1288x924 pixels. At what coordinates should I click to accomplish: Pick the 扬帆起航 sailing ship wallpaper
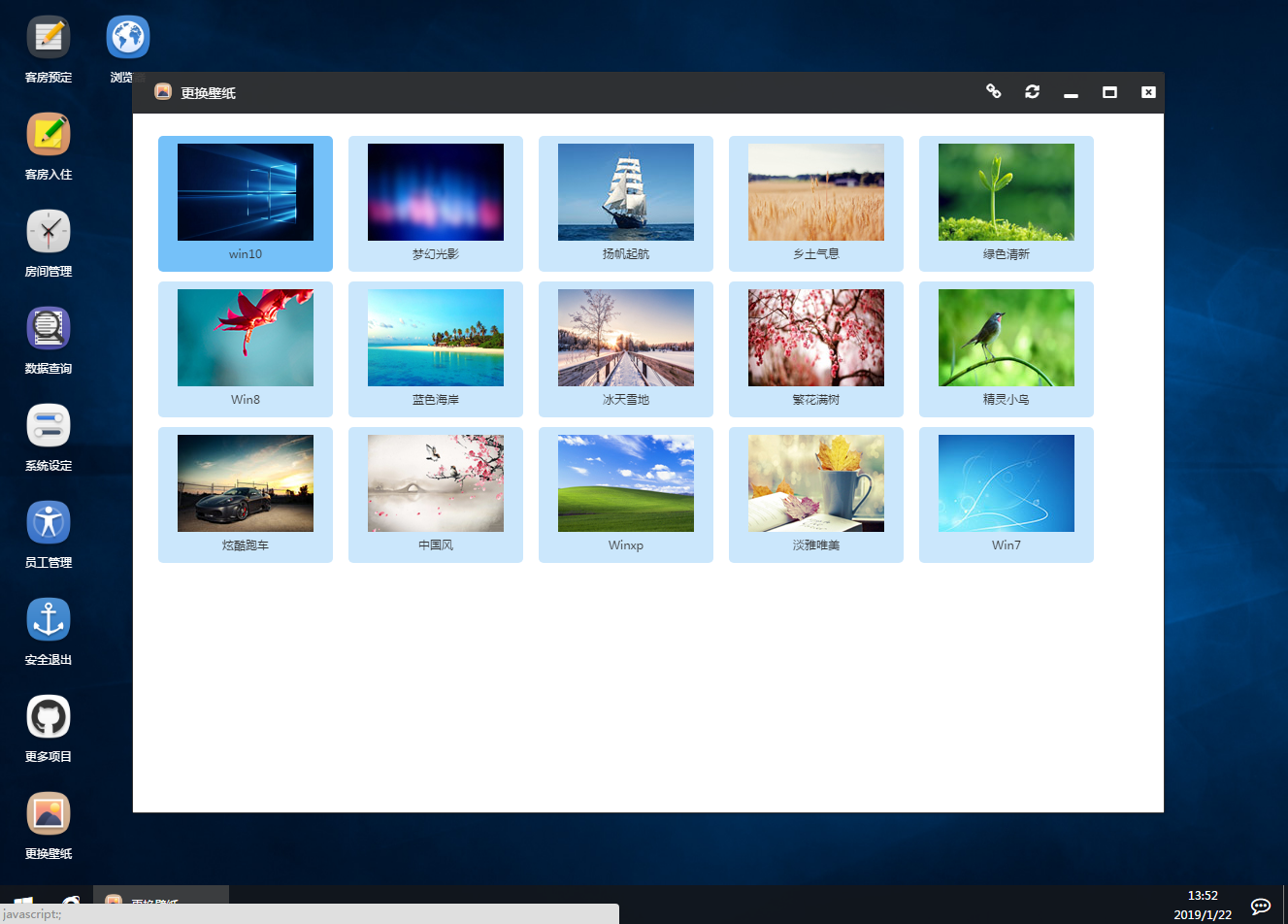pos(626,204)
